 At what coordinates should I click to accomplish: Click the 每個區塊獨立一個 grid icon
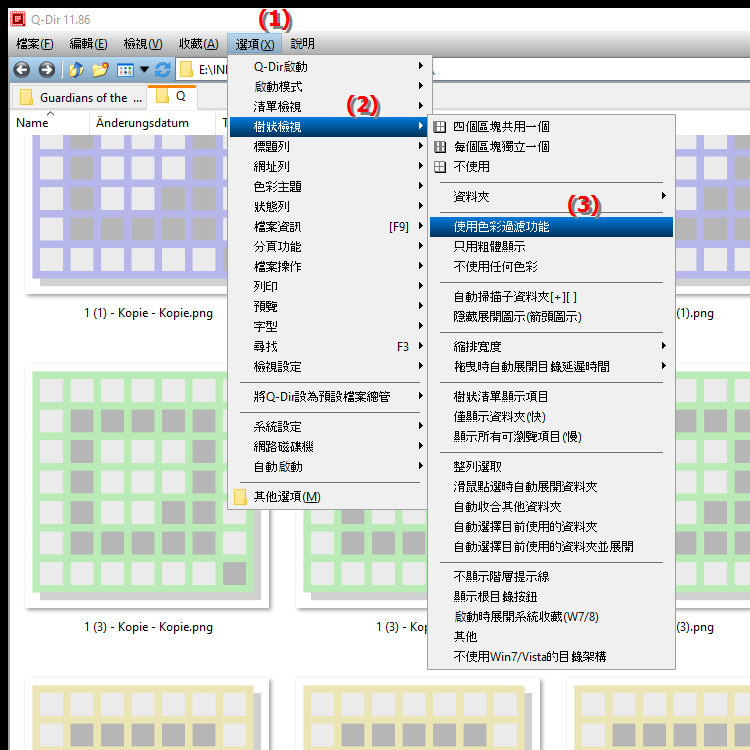440,147
